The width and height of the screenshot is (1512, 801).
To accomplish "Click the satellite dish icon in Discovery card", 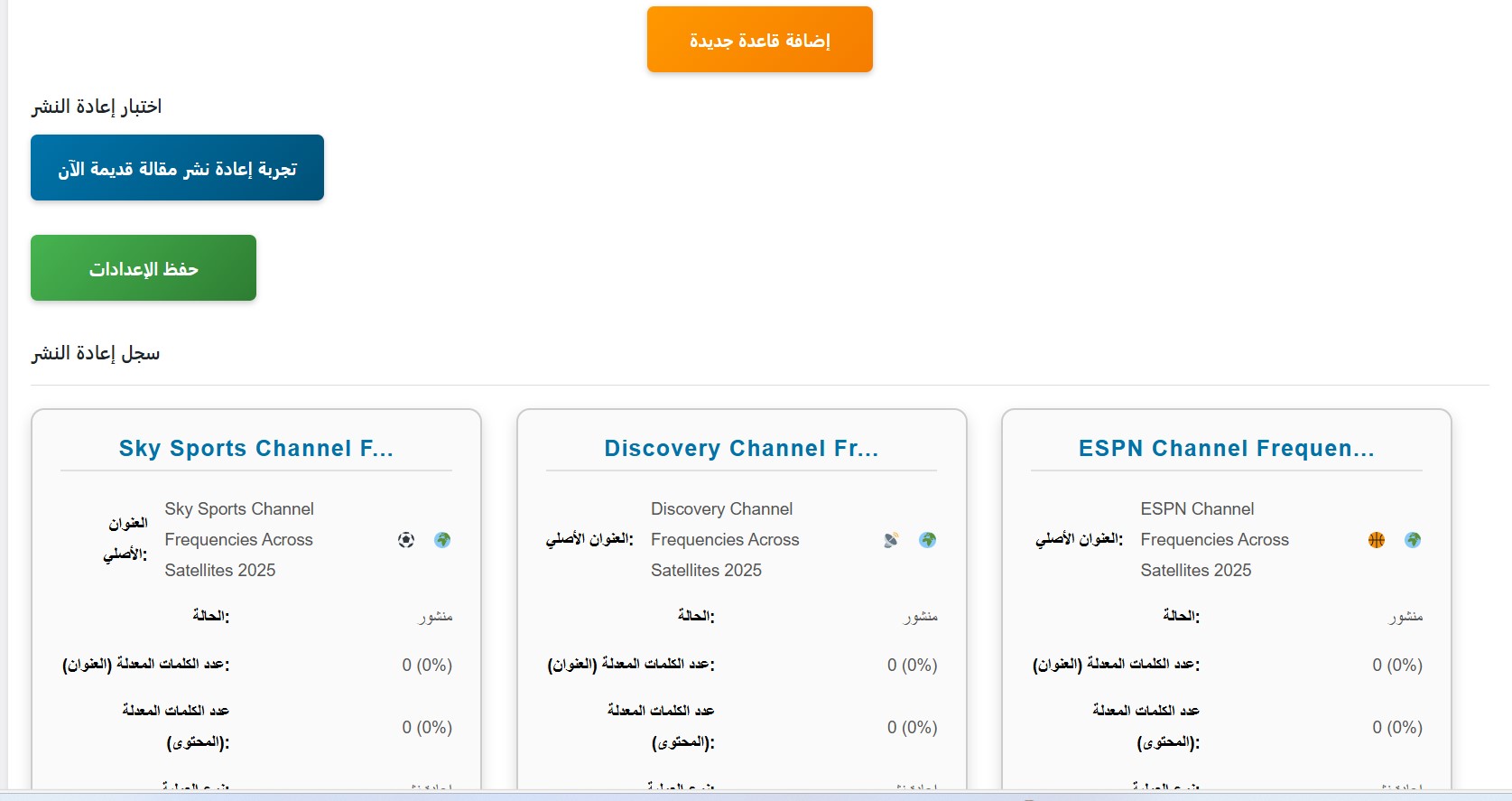I will click(891, 540).
